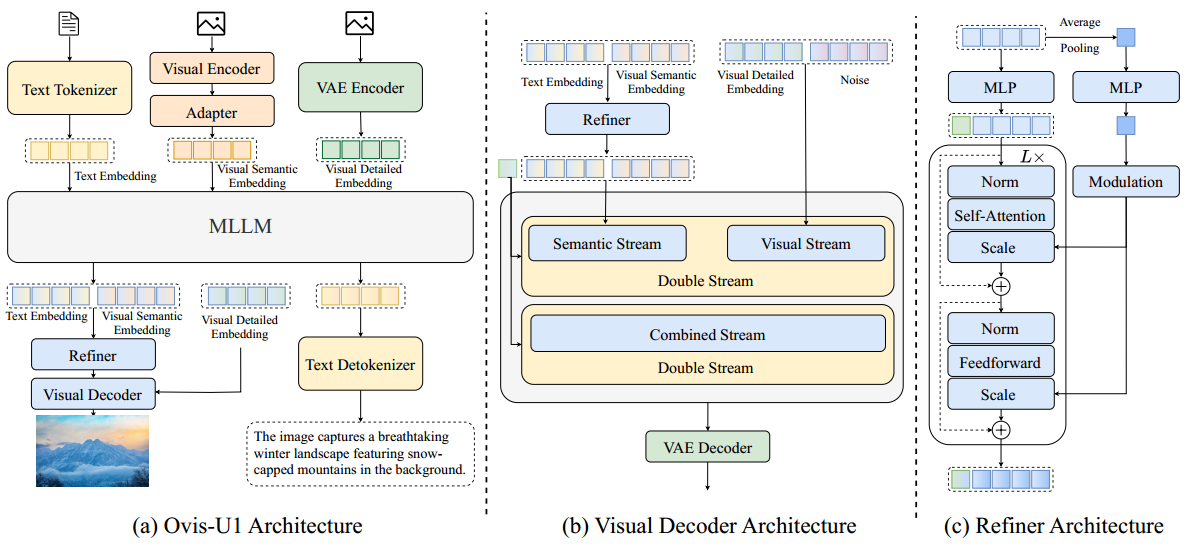Screen dimensions: 1187x545
Task: Select the Combined Stream block
Action: (708, 334)
